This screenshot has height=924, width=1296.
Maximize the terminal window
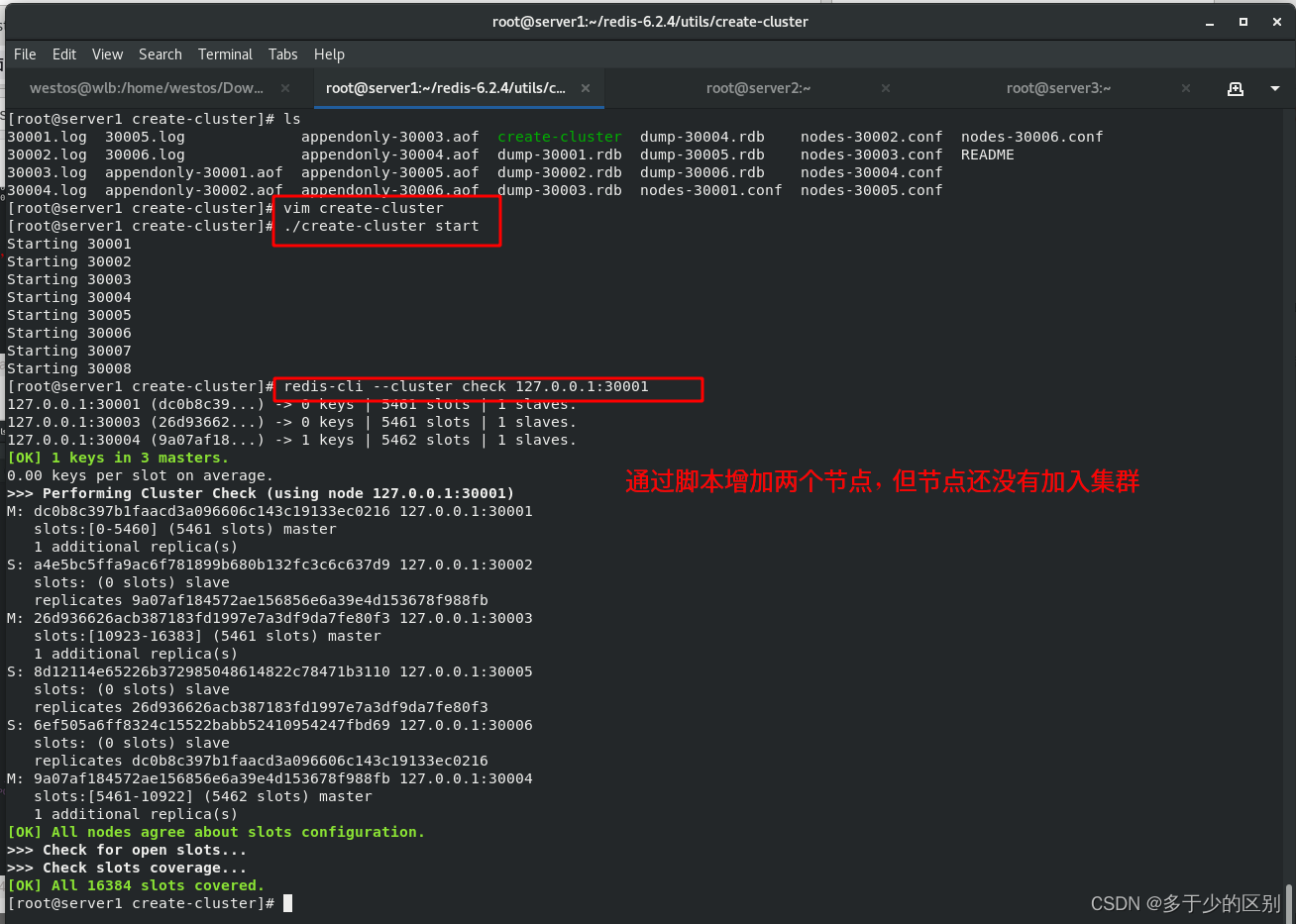1243,22
